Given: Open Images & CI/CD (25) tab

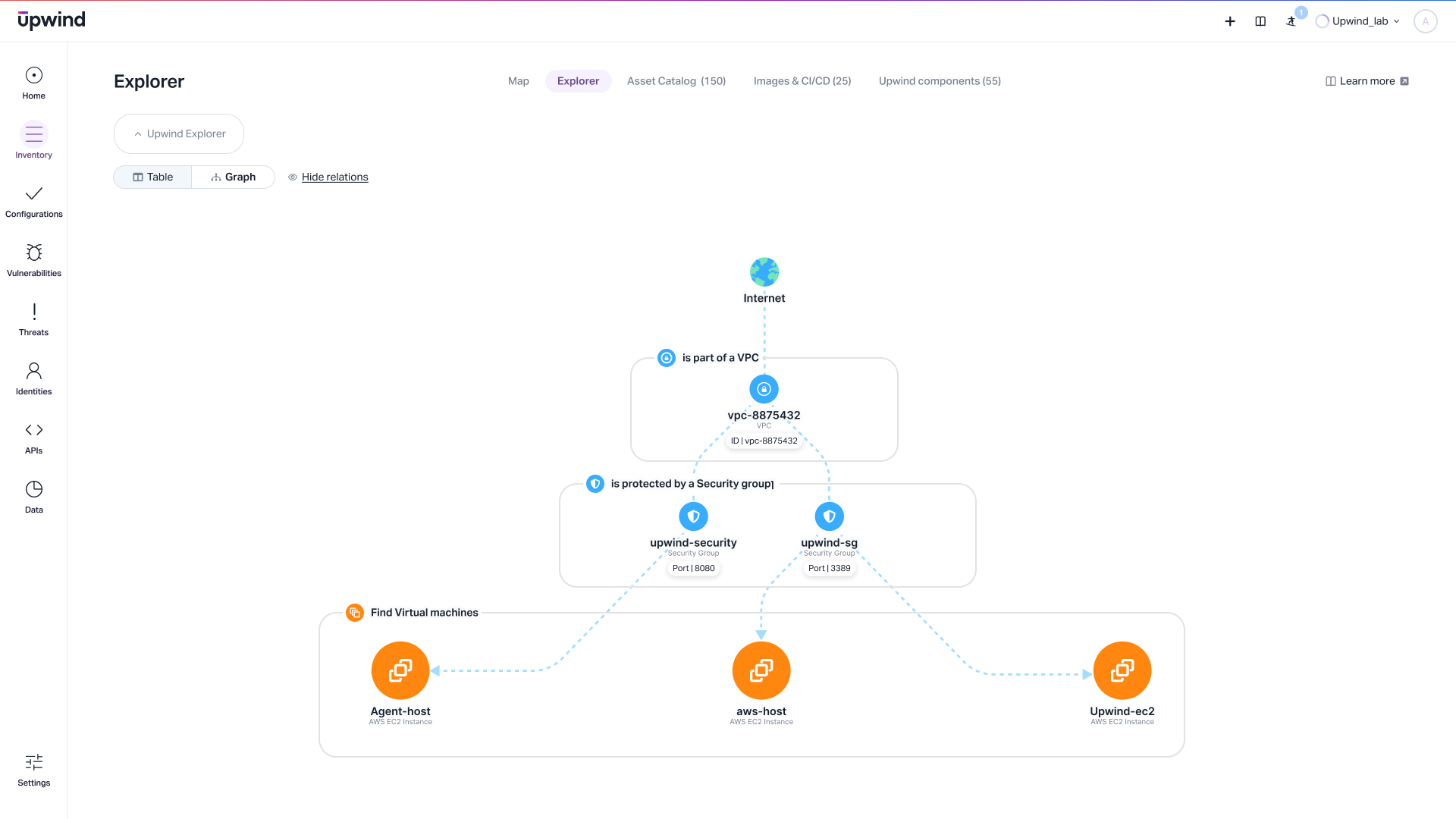Looking at the screenshot, I should [802, 81].
